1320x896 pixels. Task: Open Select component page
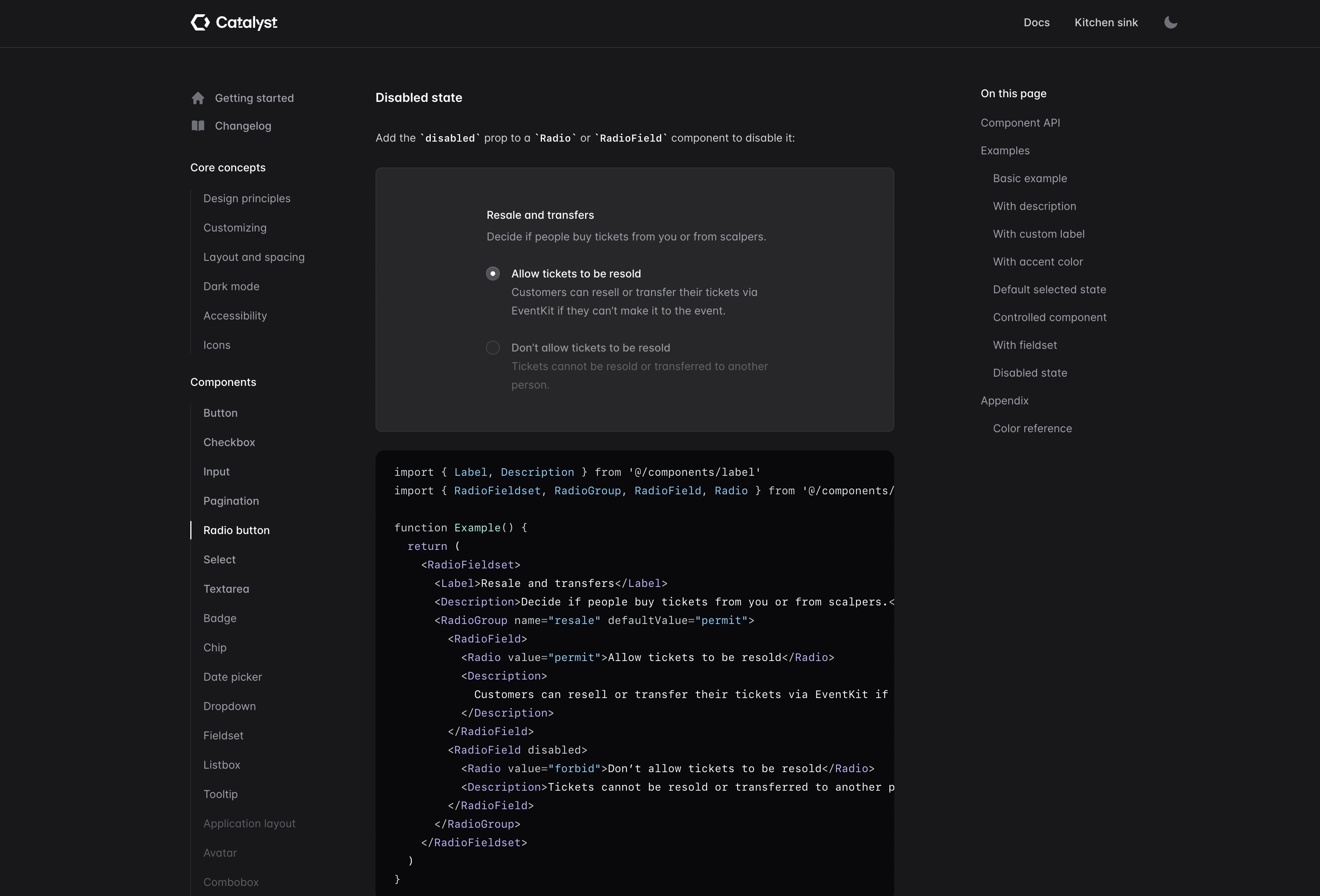(219, 560)
